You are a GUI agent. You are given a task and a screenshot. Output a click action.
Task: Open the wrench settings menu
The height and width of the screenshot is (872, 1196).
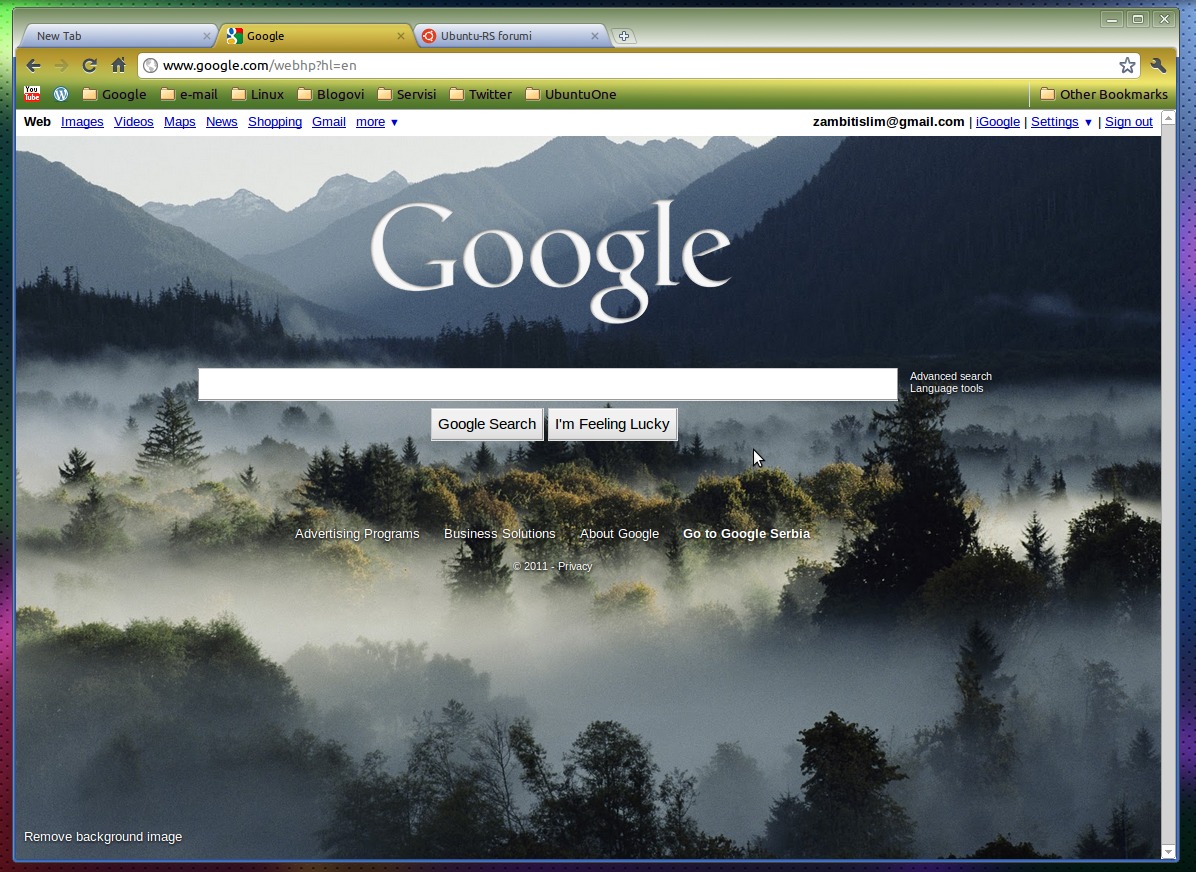tap(1159, 66)
